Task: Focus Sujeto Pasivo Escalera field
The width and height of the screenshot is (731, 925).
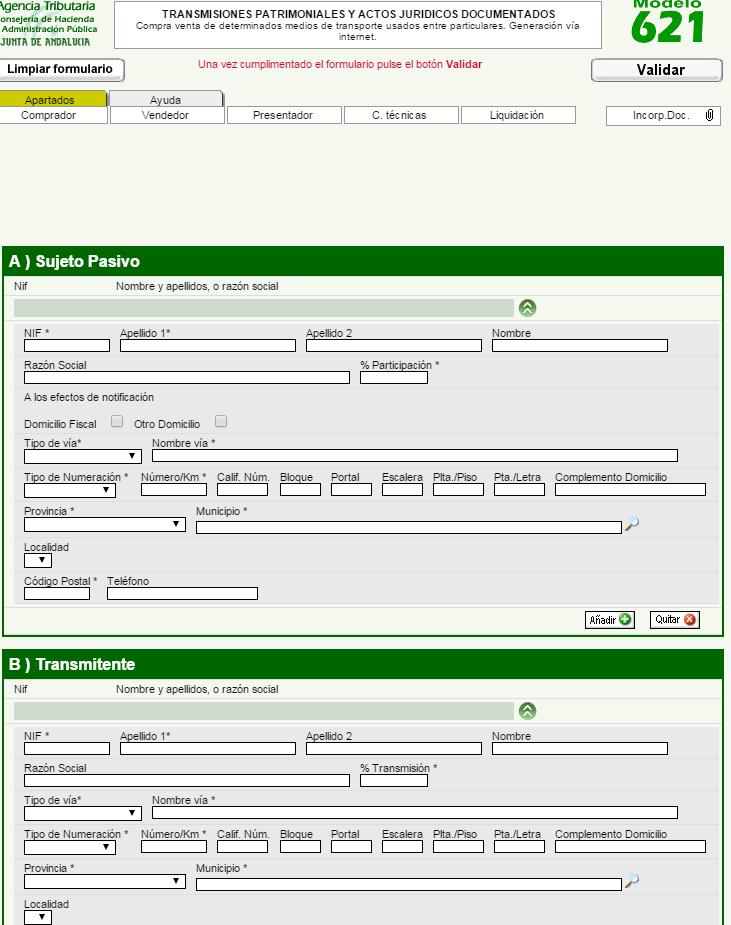Action: click(x=402, y=490)
